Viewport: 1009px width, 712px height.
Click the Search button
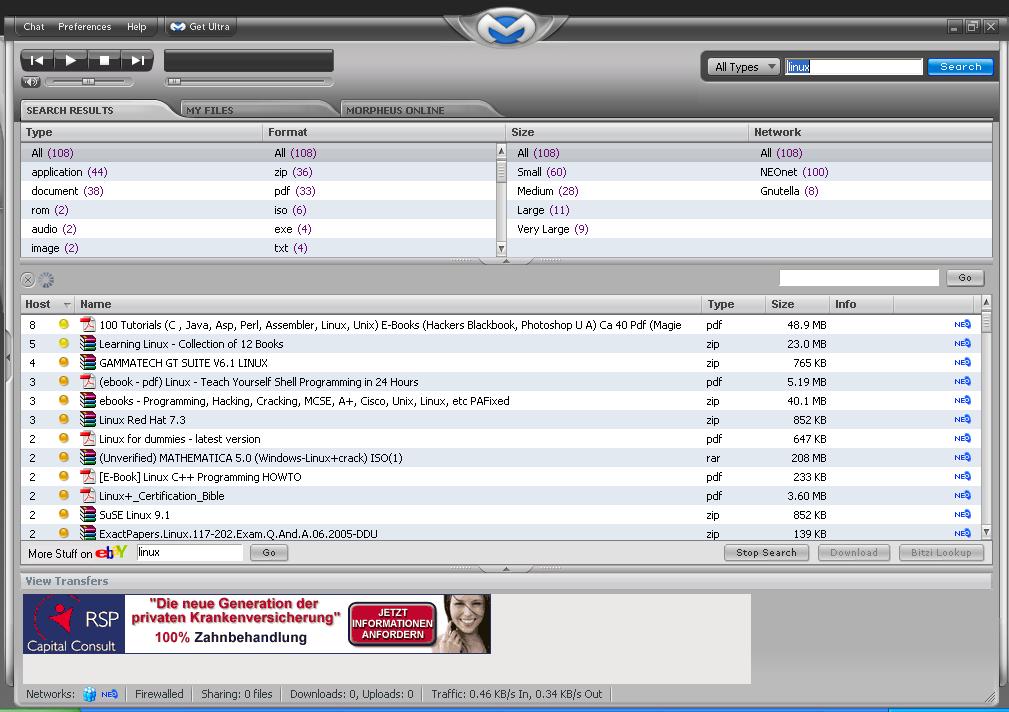coord(960,67)
